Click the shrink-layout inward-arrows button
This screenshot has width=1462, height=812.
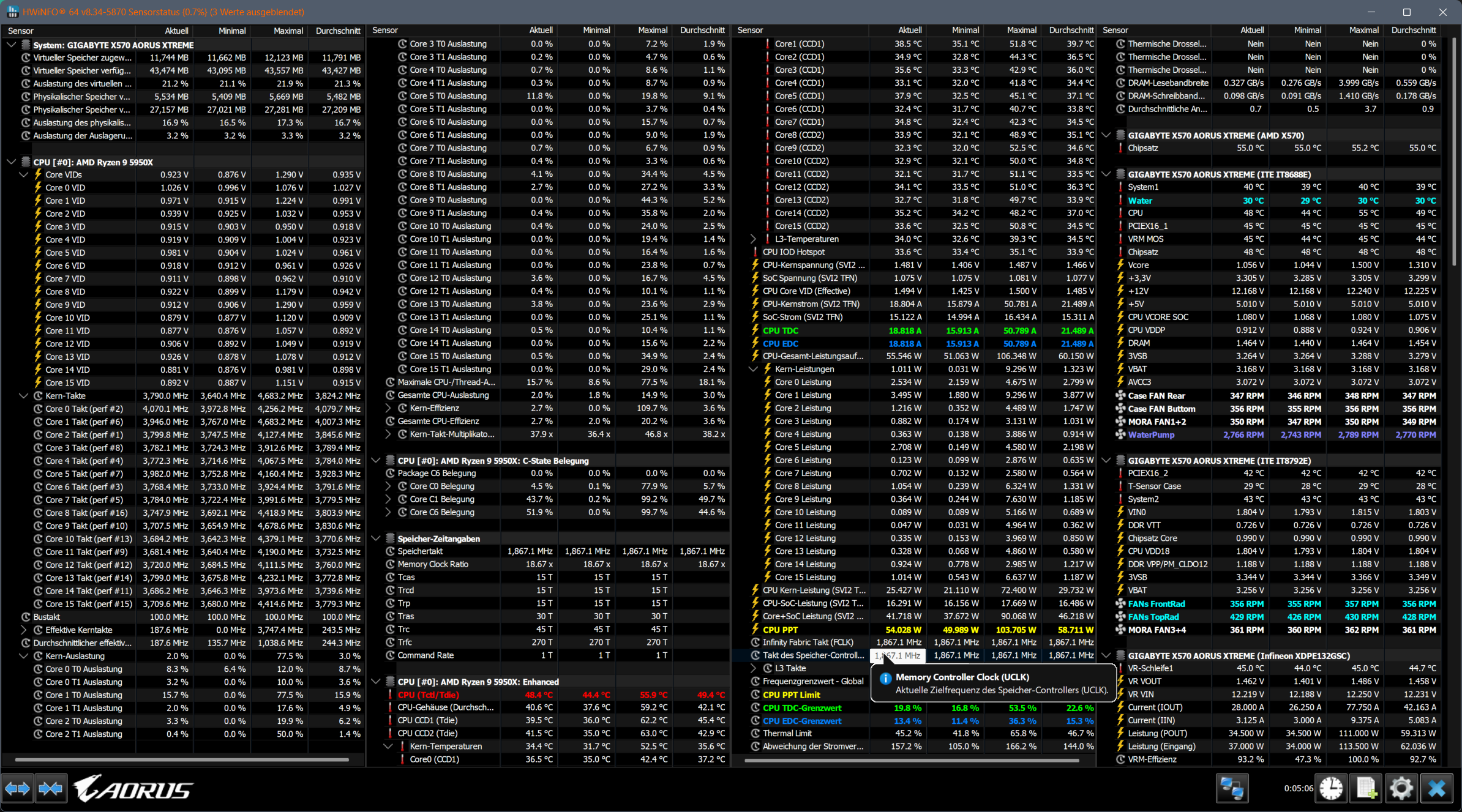click(50, 789)
